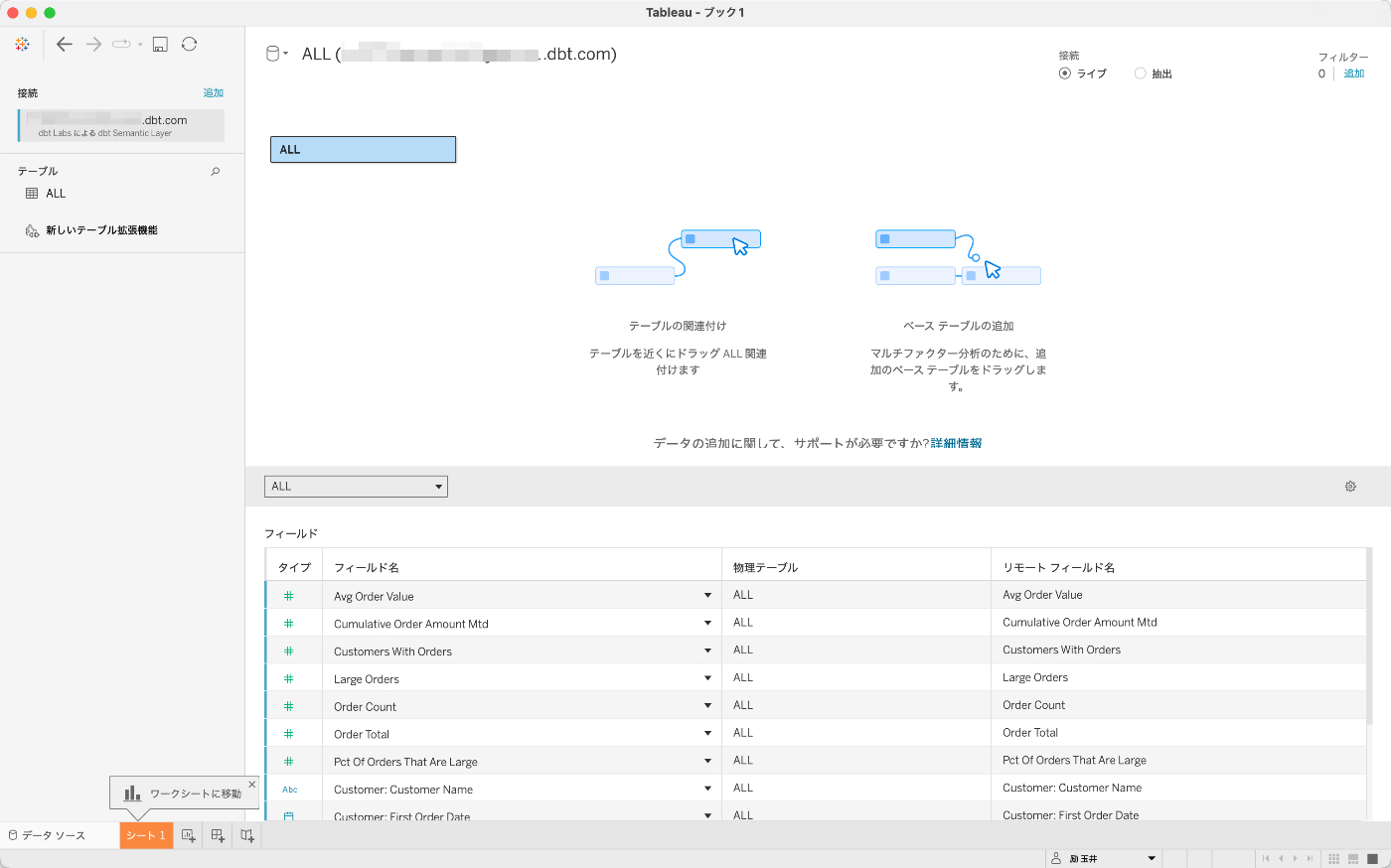Viewport: 1391px width, 868px height.
Task: Click the first sheet navigation arrow
Action: click(1266, 858)
